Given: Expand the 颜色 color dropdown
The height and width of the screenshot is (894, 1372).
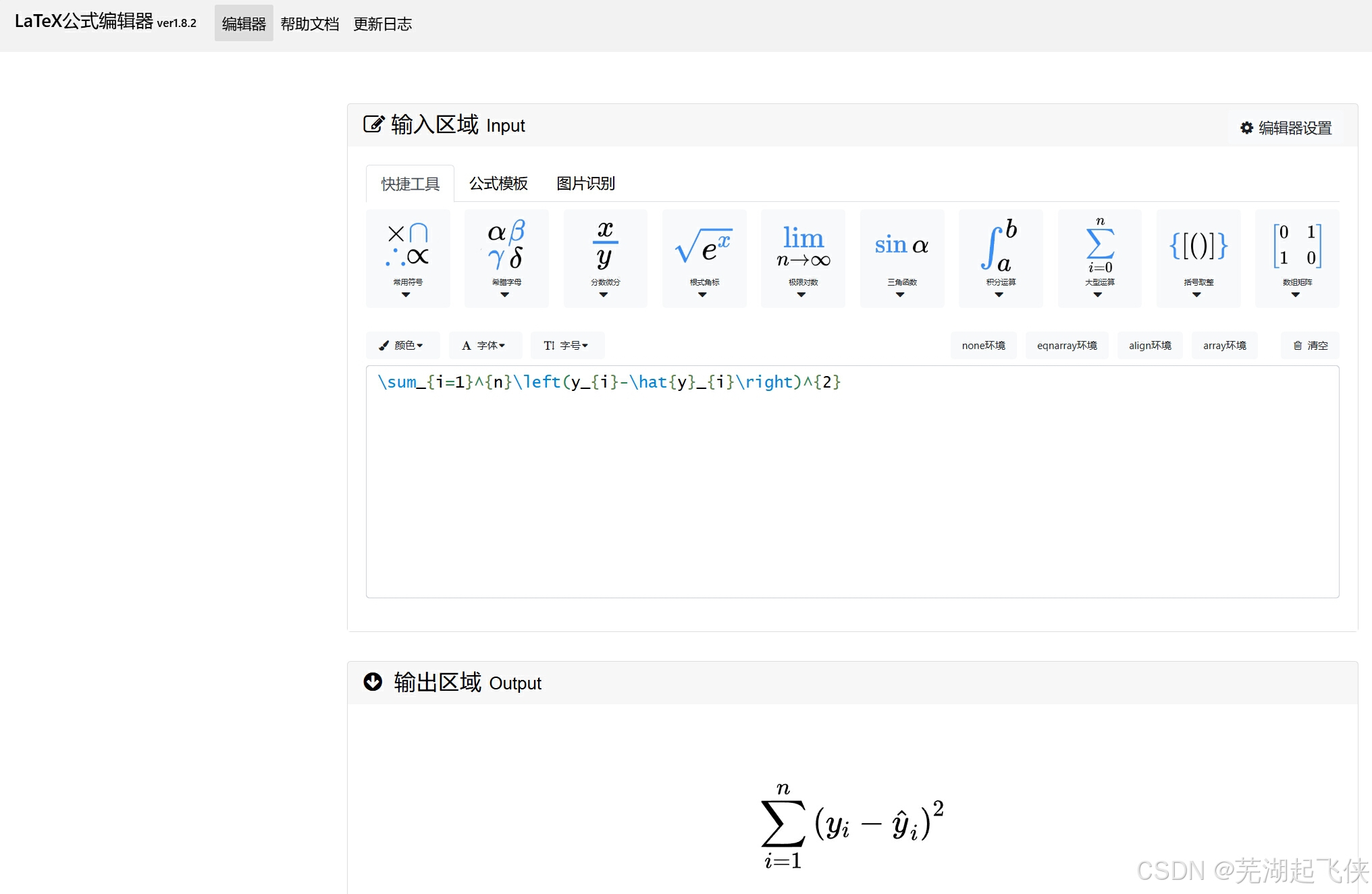Looking at the screenshot, I should coord(402,345).
